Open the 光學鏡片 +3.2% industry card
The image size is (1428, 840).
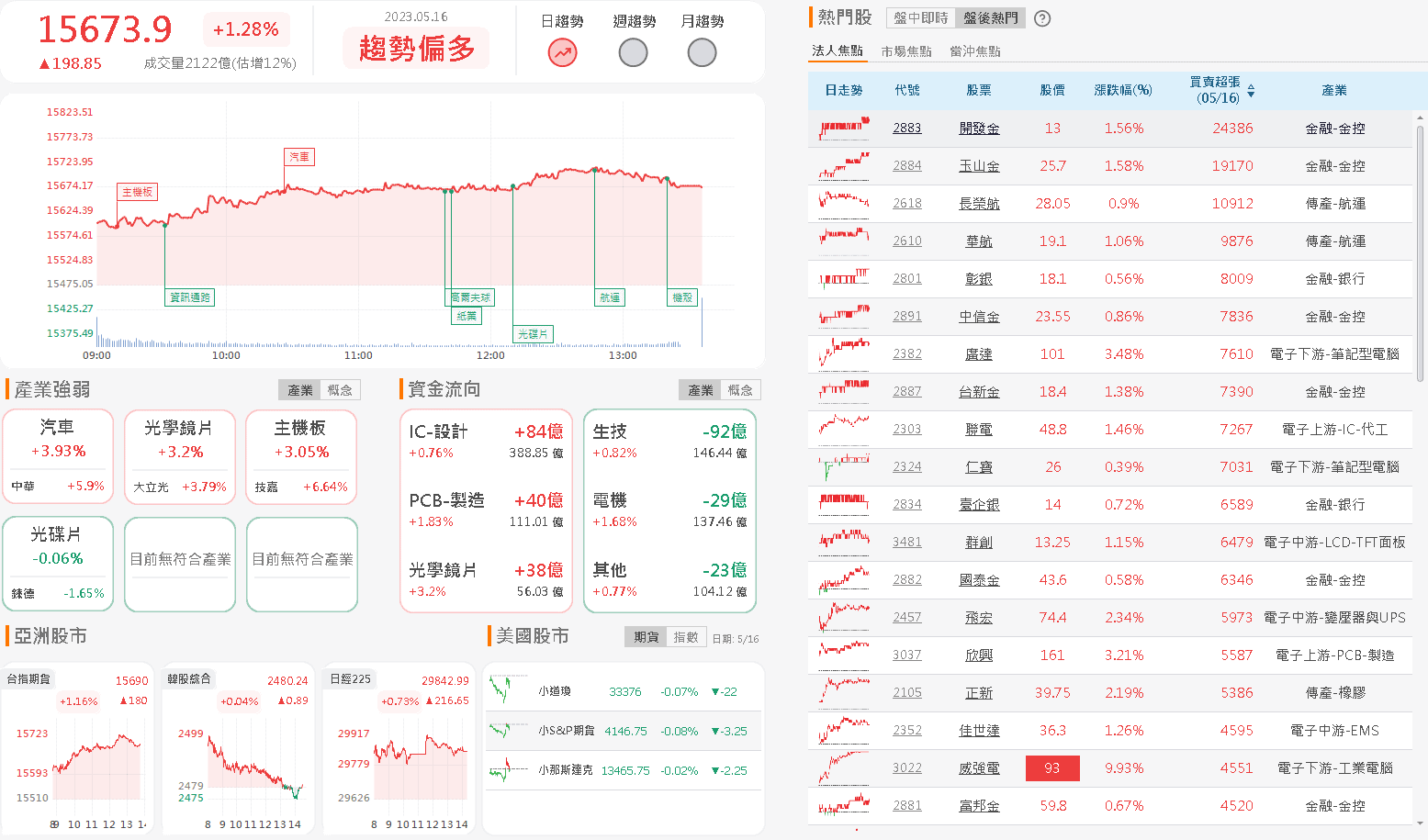click(180, 456)
